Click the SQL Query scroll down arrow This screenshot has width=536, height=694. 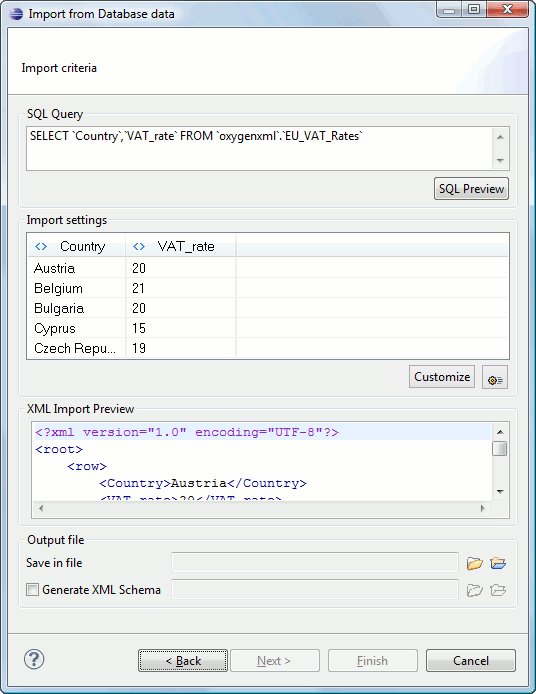point(501,160)
